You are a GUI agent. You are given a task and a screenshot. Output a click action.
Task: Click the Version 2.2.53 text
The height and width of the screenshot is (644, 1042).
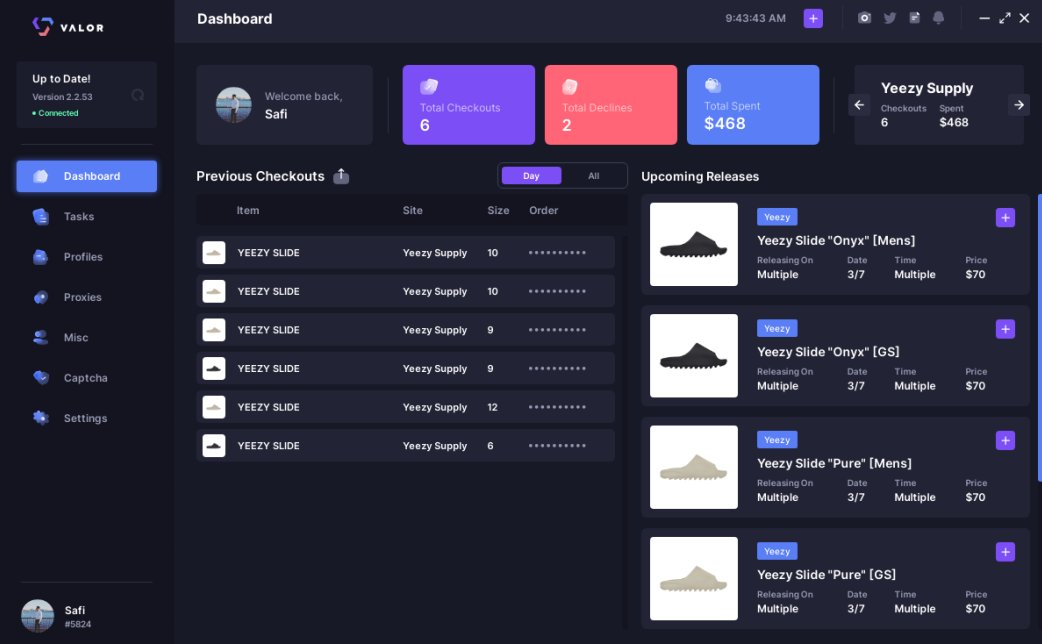[62, 96]
